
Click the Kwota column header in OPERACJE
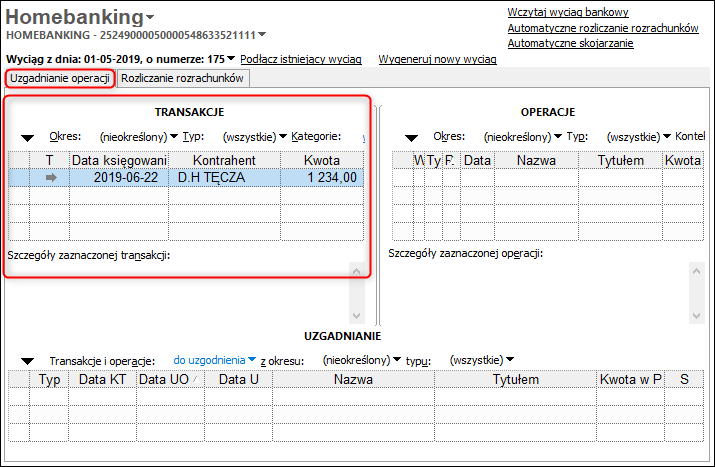(x=683, y=160)
